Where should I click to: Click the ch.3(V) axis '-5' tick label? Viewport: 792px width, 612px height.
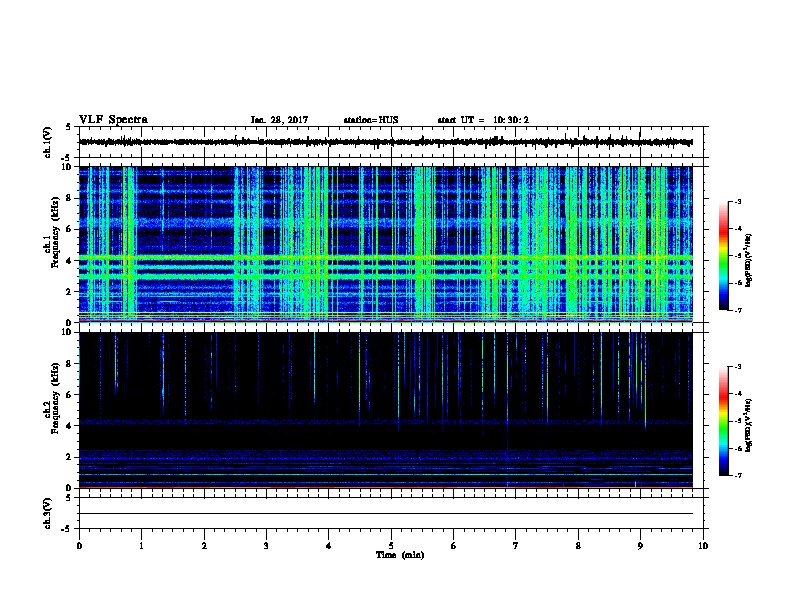coord(67,529)
